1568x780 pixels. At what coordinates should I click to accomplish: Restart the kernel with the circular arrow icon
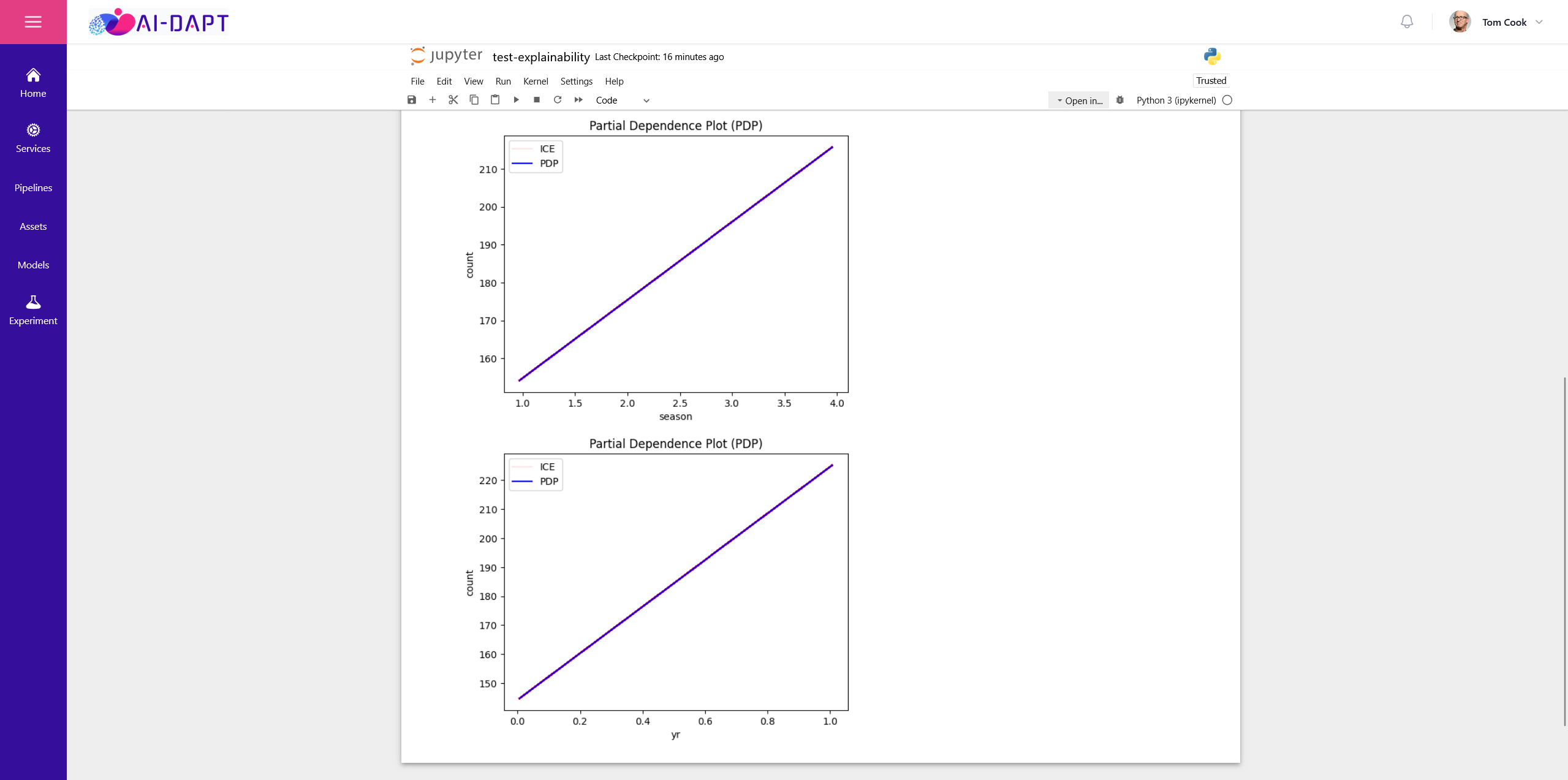558,100
